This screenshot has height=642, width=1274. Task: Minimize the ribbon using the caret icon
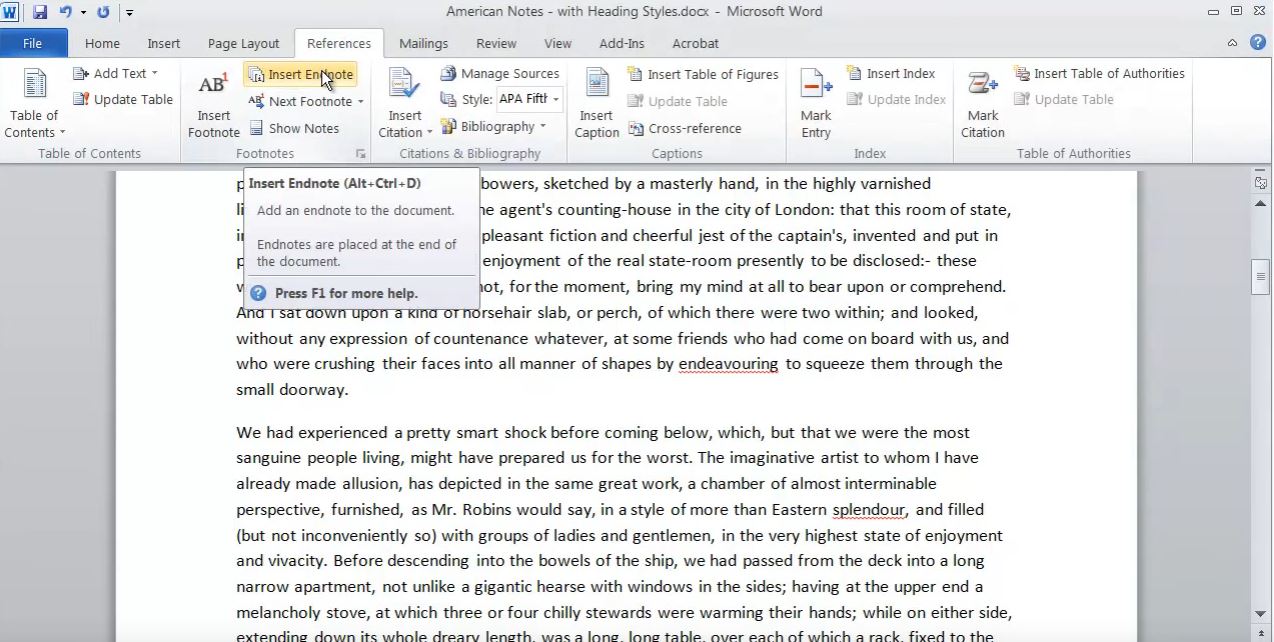[1233, 43]
